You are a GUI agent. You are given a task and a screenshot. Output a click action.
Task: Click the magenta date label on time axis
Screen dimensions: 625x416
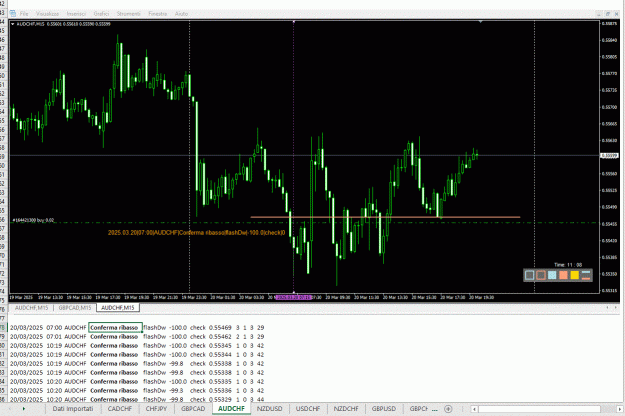pyautogui.click(x=294, y=297)
